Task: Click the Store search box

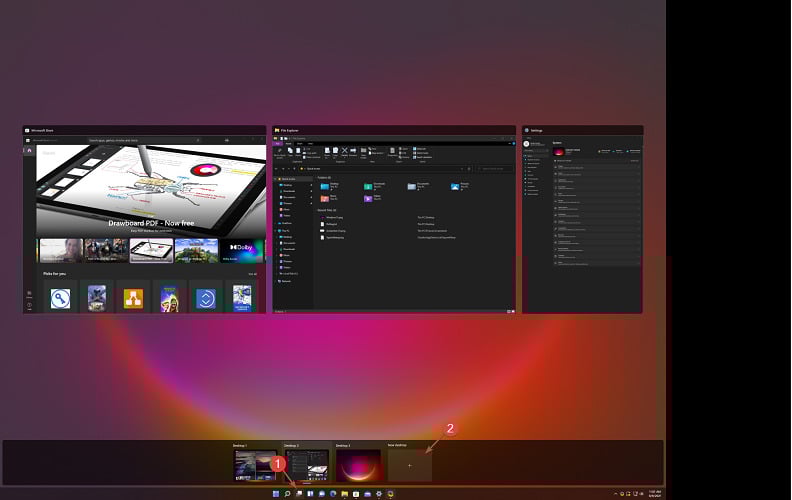Action: pyautogui.click(x=144, y=140)
